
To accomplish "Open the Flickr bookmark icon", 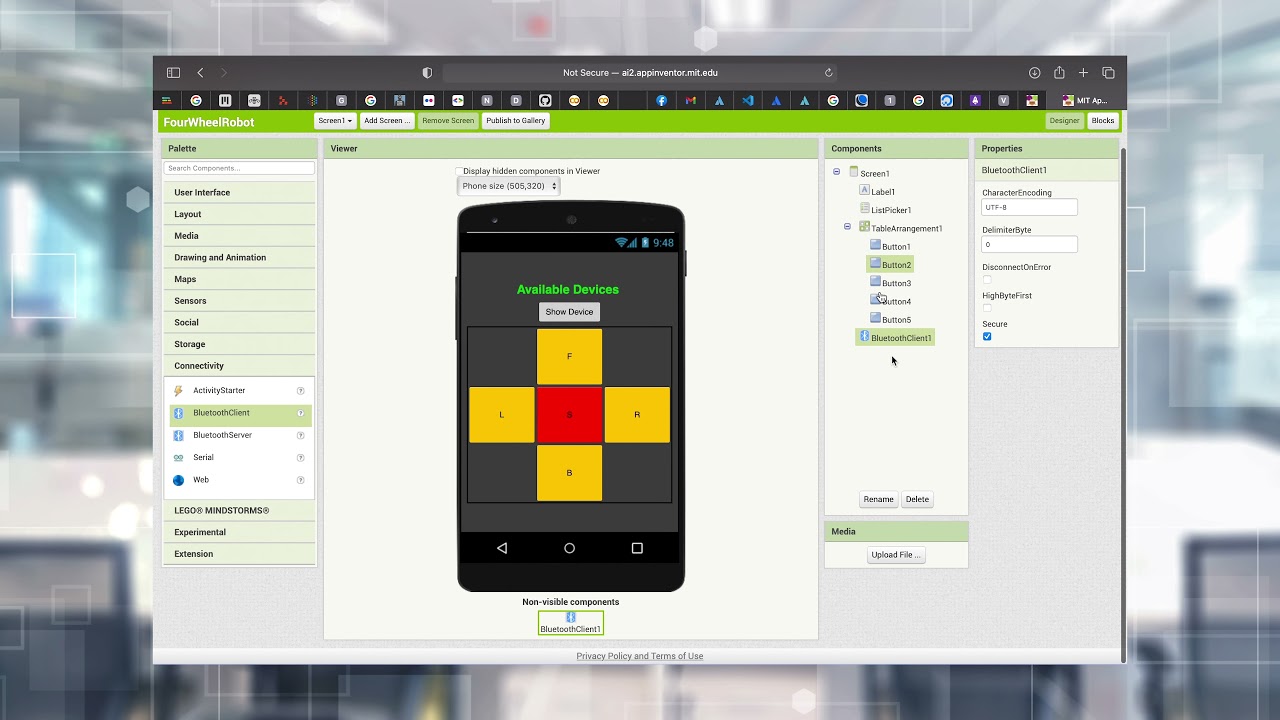I will pyautogui.click(x=428, y=100).
